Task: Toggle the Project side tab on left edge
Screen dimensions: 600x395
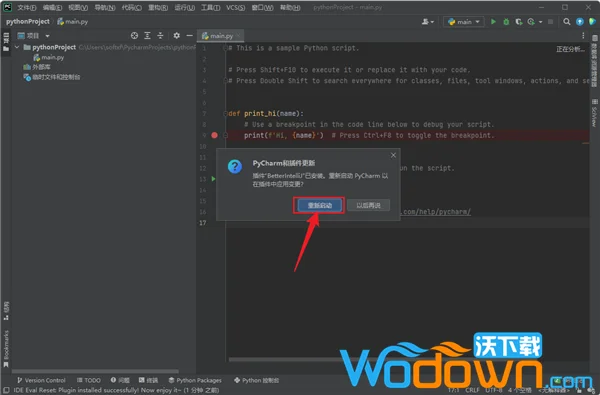Action: pos(6,42)
